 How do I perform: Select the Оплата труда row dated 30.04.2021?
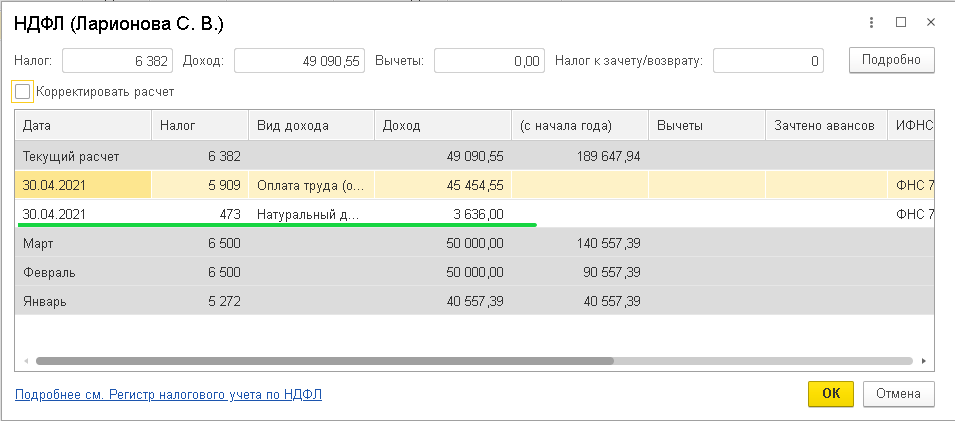[x=312, y=185]
